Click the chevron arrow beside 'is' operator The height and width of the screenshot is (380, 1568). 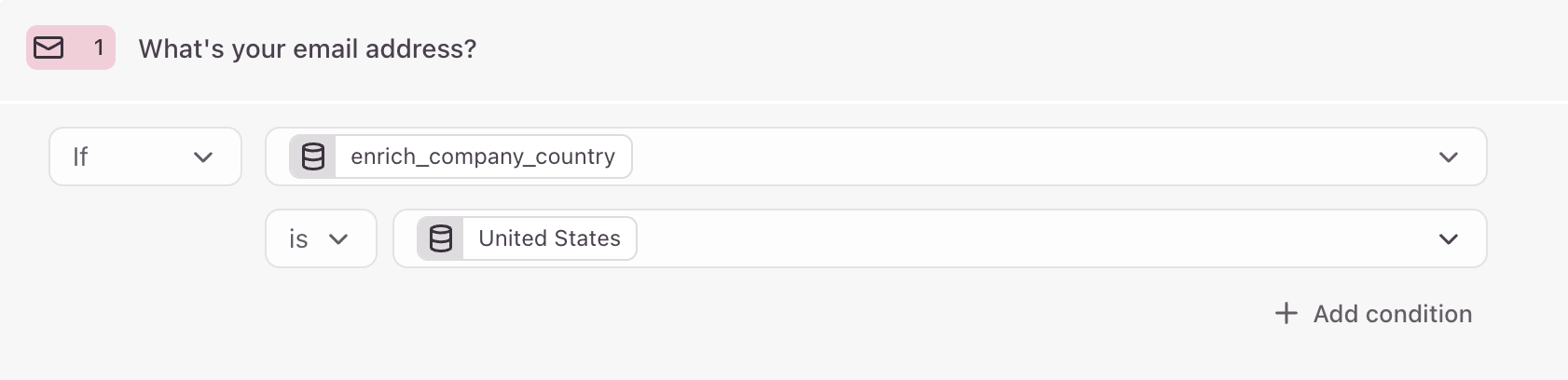pyautogui.click(x=338, y=239)
